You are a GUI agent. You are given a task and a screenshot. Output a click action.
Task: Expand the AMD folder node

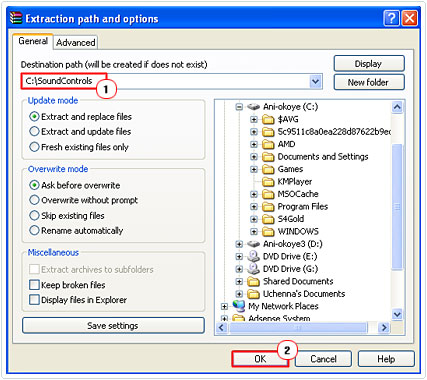tap(254, 144)
